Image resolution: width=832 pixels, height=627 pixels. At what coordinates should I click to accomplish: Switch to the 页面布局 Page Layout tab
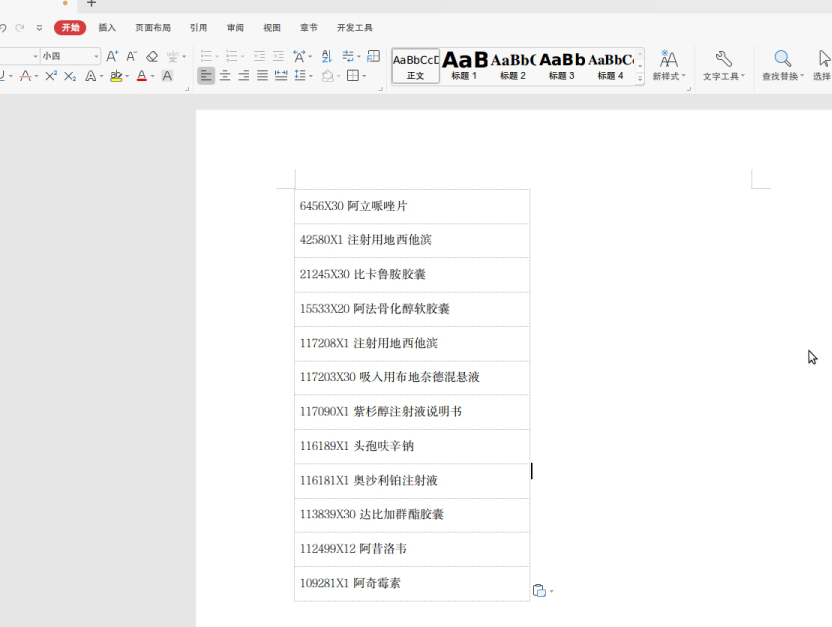click(153, 28)
